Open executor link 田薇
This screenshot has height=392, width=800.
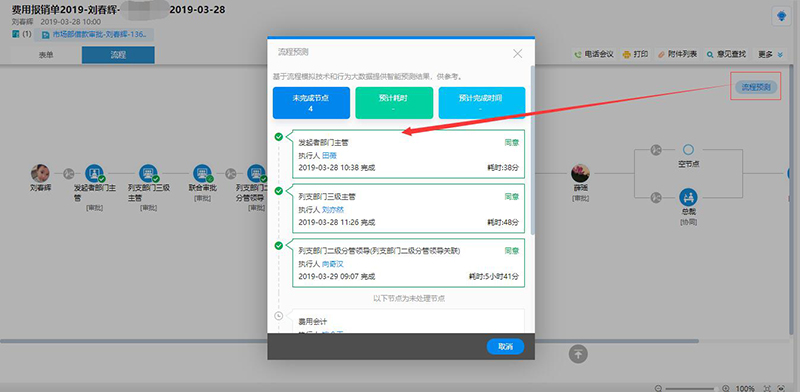coord(329,155)
